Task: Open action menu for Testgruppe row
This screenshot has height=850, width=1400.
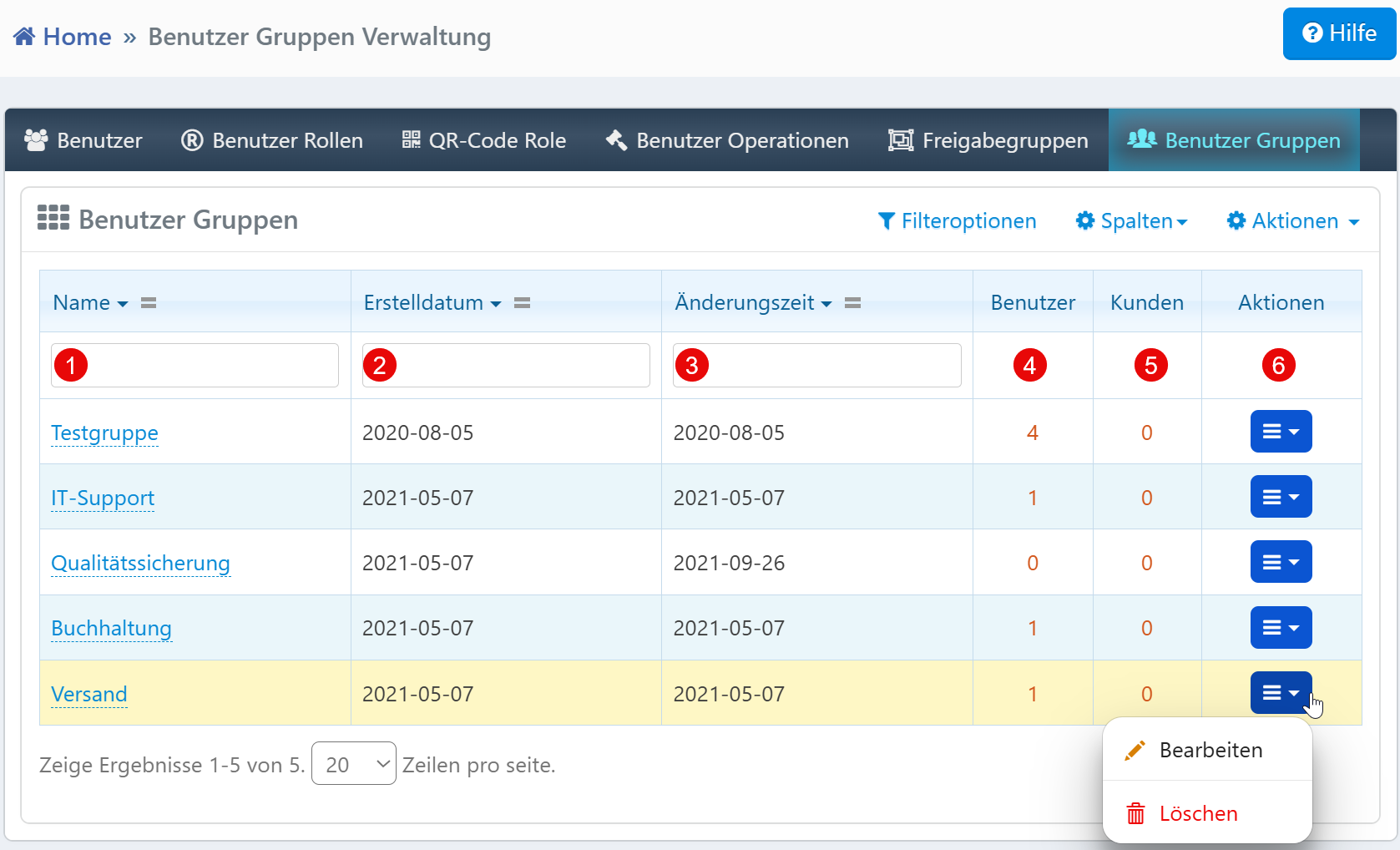Action: click(1281, 432)
